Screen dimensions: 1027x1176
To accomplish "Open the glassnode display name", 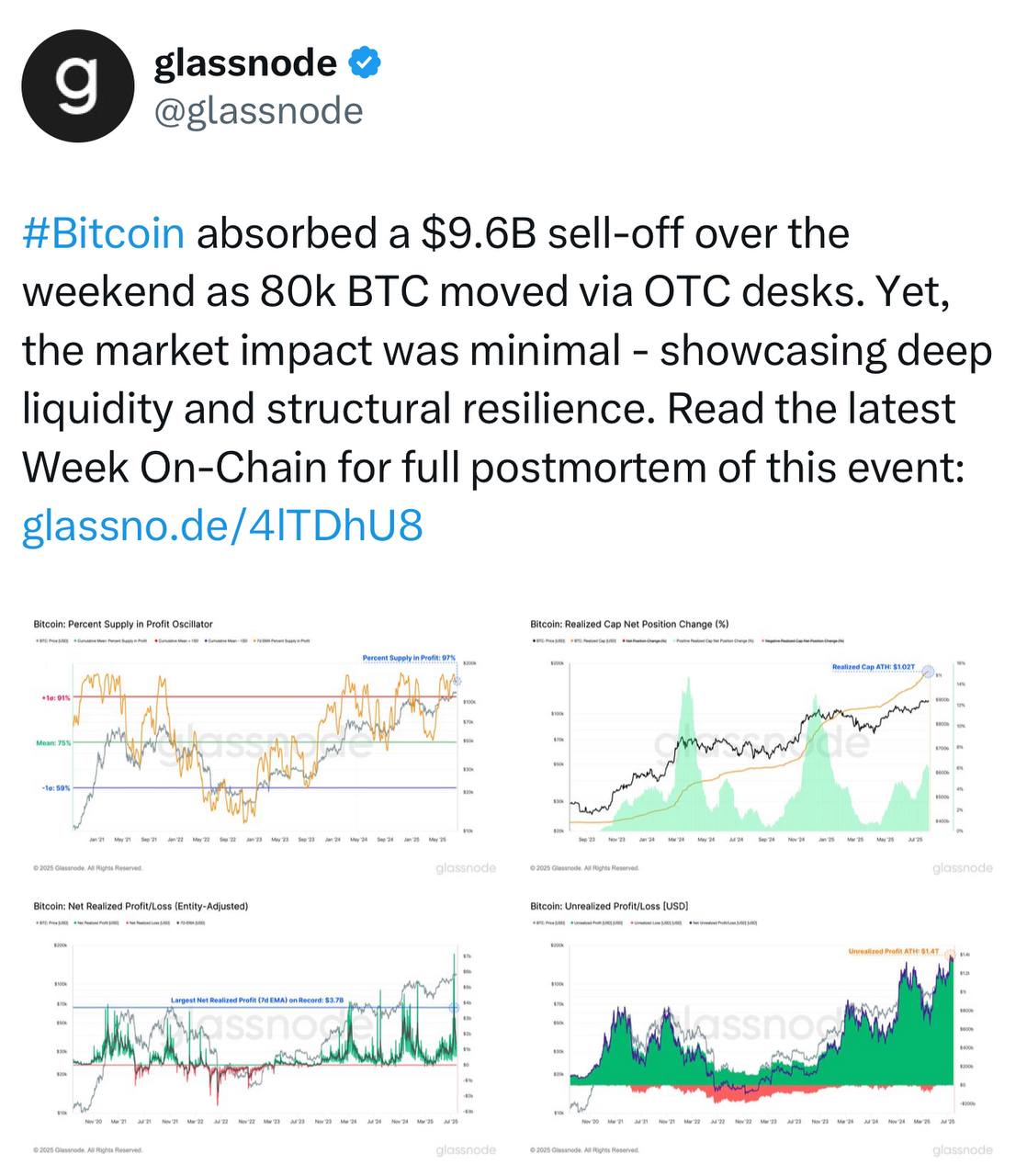I will pos(245,63).
